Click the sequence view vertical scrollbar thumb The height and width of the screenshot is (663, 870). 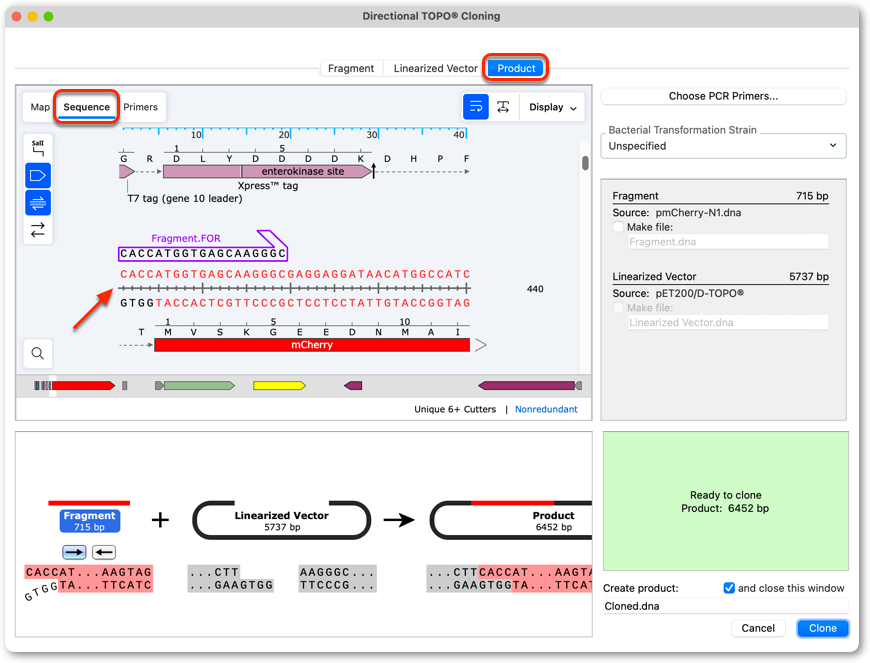click(585, 163)
